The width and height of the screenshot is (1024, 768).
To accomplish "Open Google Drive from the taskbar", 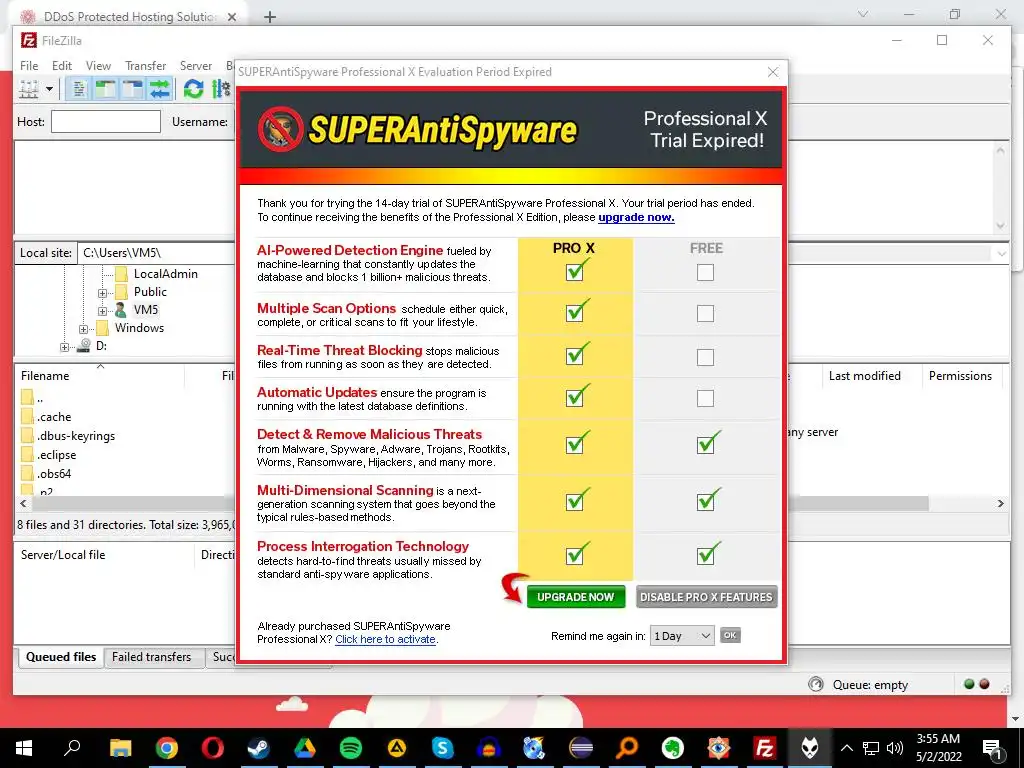I will tap(304, 748).
